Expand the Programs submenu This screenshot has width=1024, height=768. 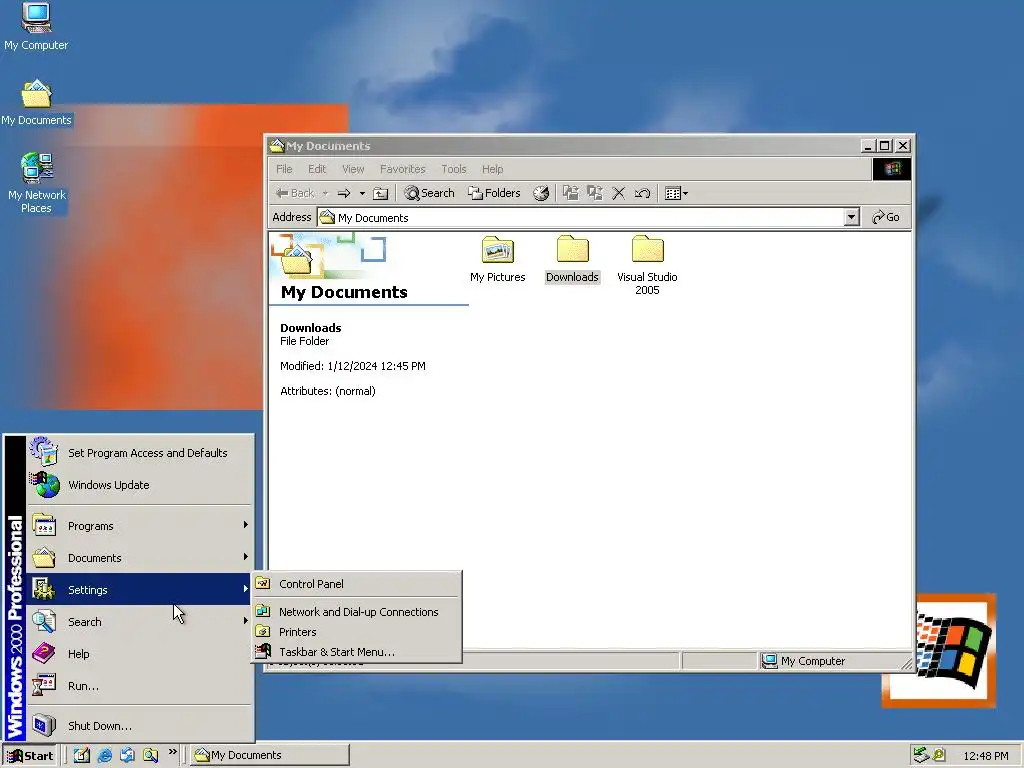[x=140, y=526]
